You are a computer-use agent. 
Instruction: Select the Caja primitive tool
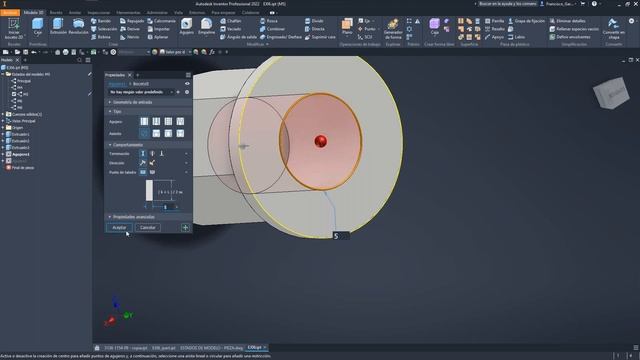[x=38, y=27]
